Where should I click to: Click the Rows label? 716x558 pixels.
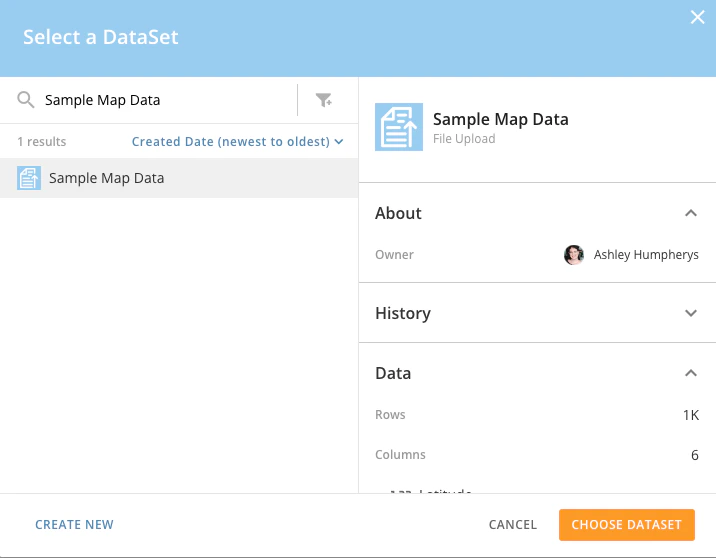(x=390, y=415)
